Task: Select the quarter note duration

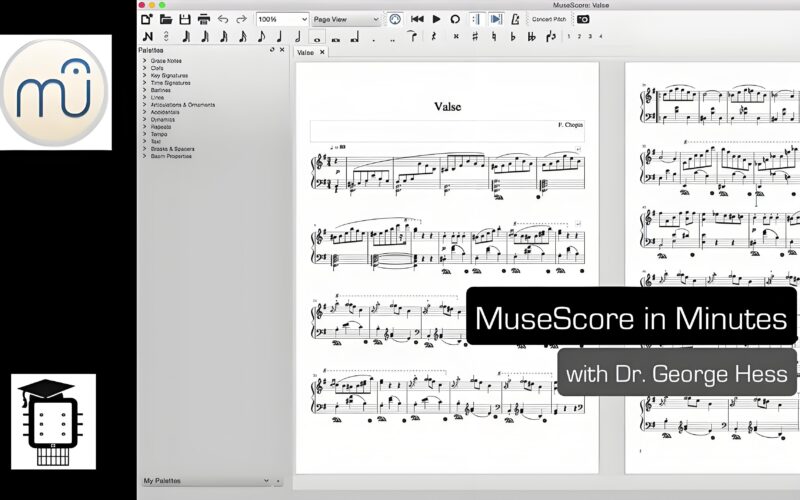Action: point(279,36)
